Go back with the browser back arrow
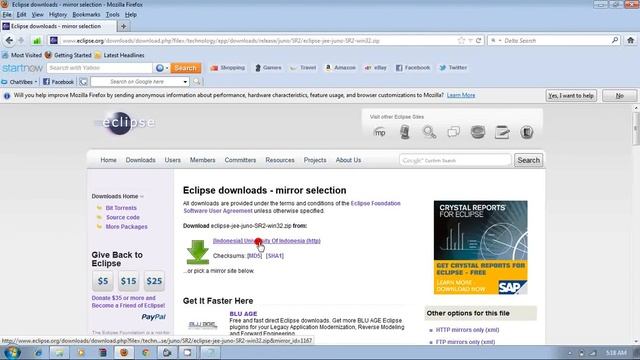The image size is (640, 360). click(9, 40)
